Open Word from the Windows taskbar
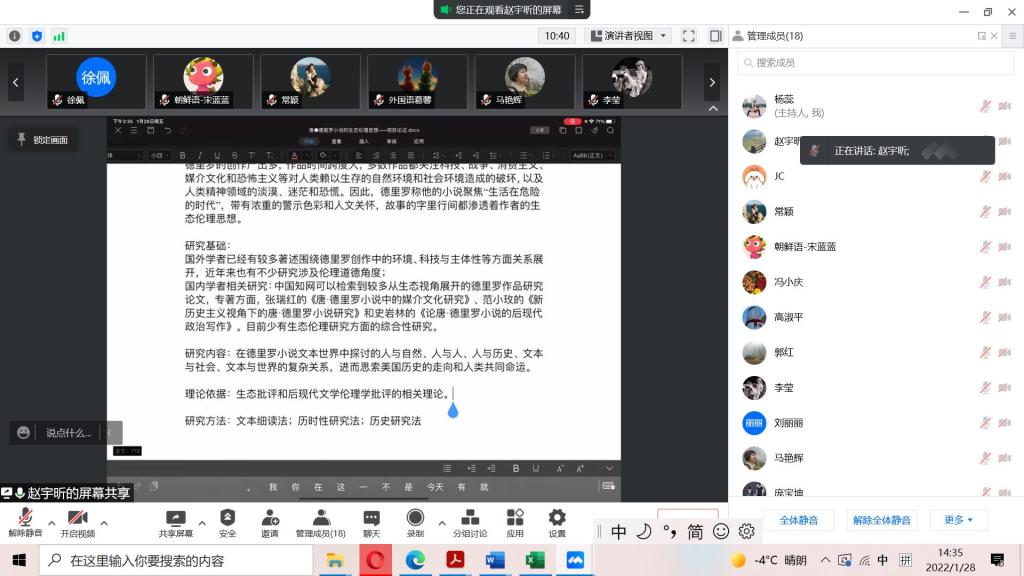 click(x=495, y=560)
